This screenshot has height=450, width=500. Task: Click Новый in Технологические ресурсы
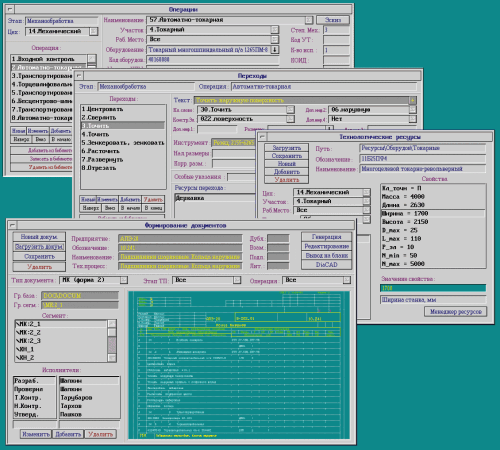[x=287, y=164]
